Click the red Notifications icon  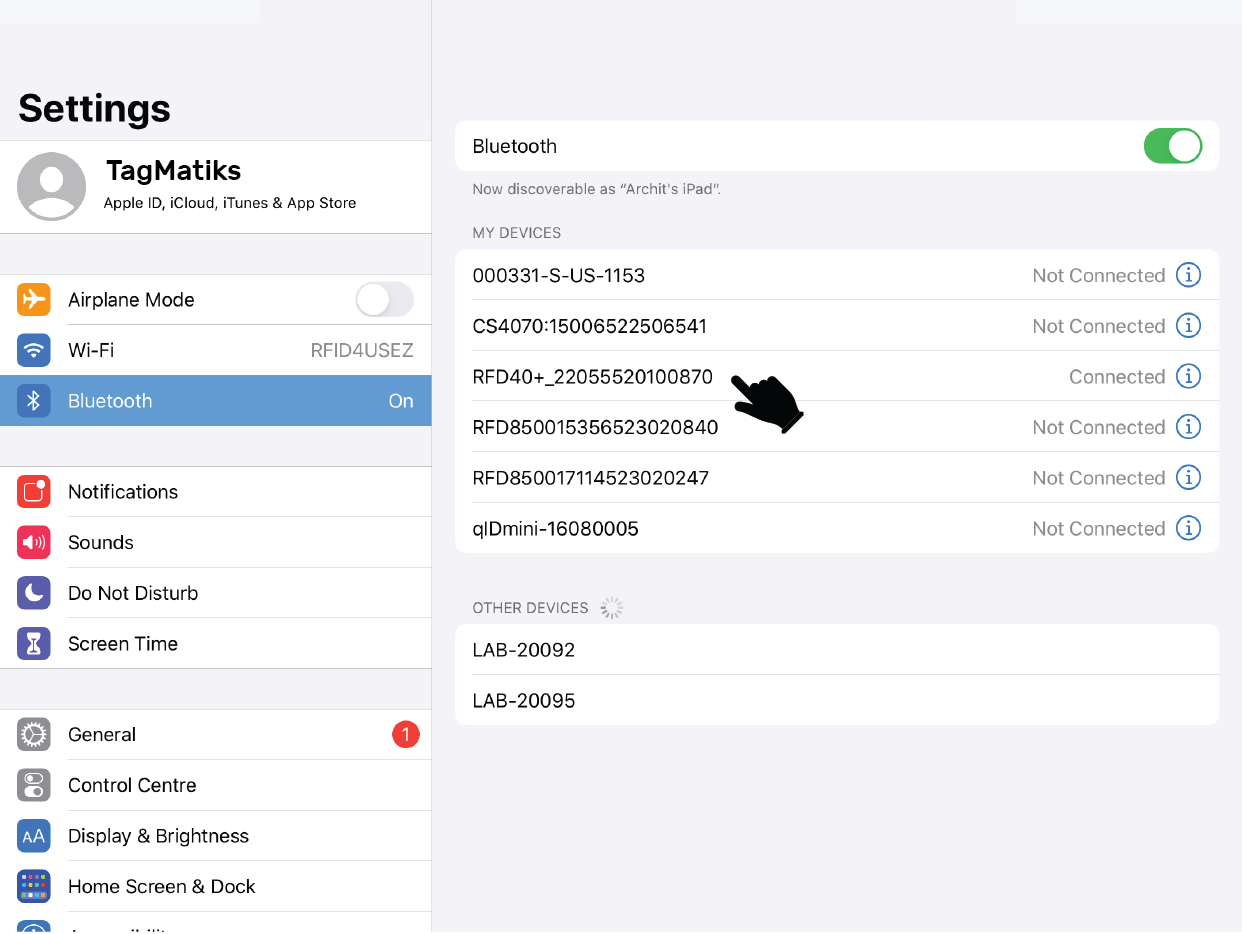(x=34, y=491)
